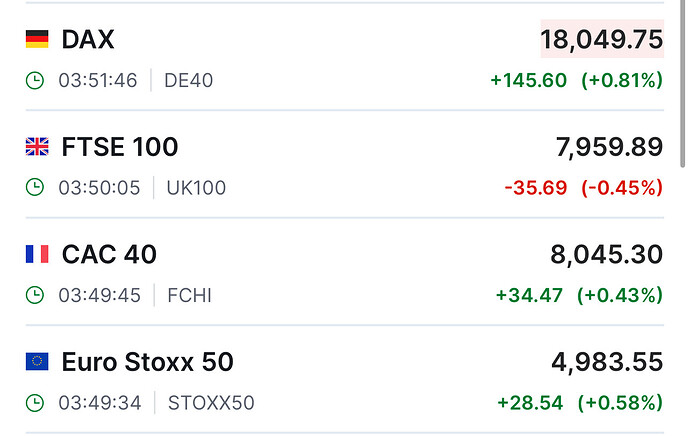
Task: Click the clock icon next to 03:49:34
Action: (35, 403)
